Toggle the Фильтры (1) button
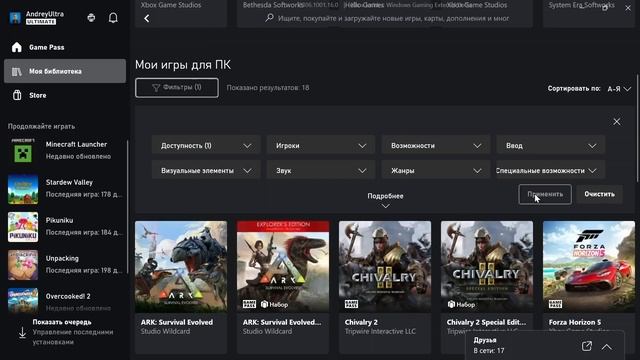640x360 pixels. [177, 88]
